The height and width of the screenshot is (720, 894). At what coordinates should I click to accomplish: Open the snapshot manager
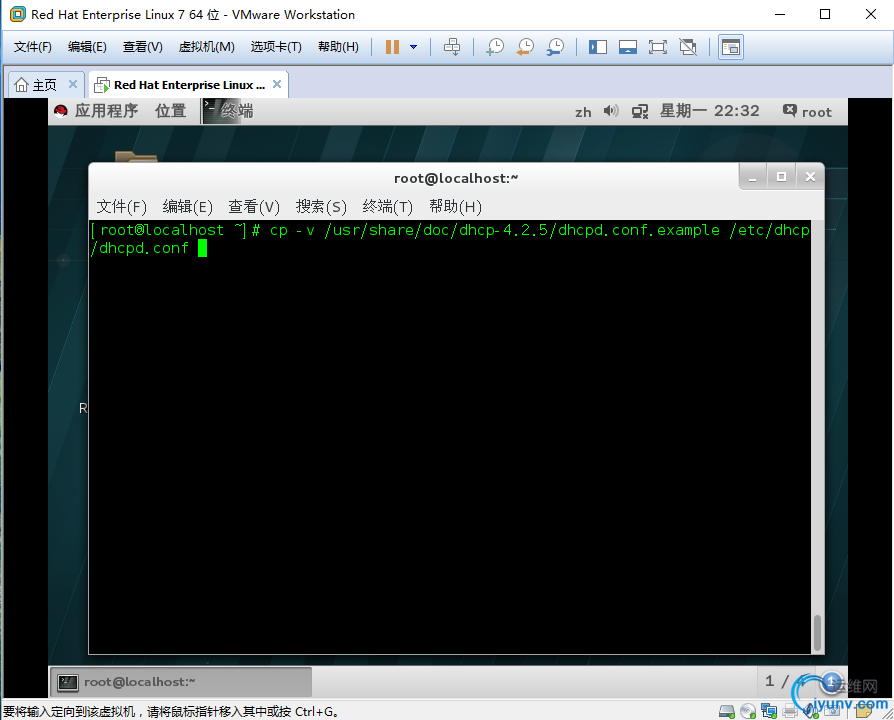[x=555, y=47]
